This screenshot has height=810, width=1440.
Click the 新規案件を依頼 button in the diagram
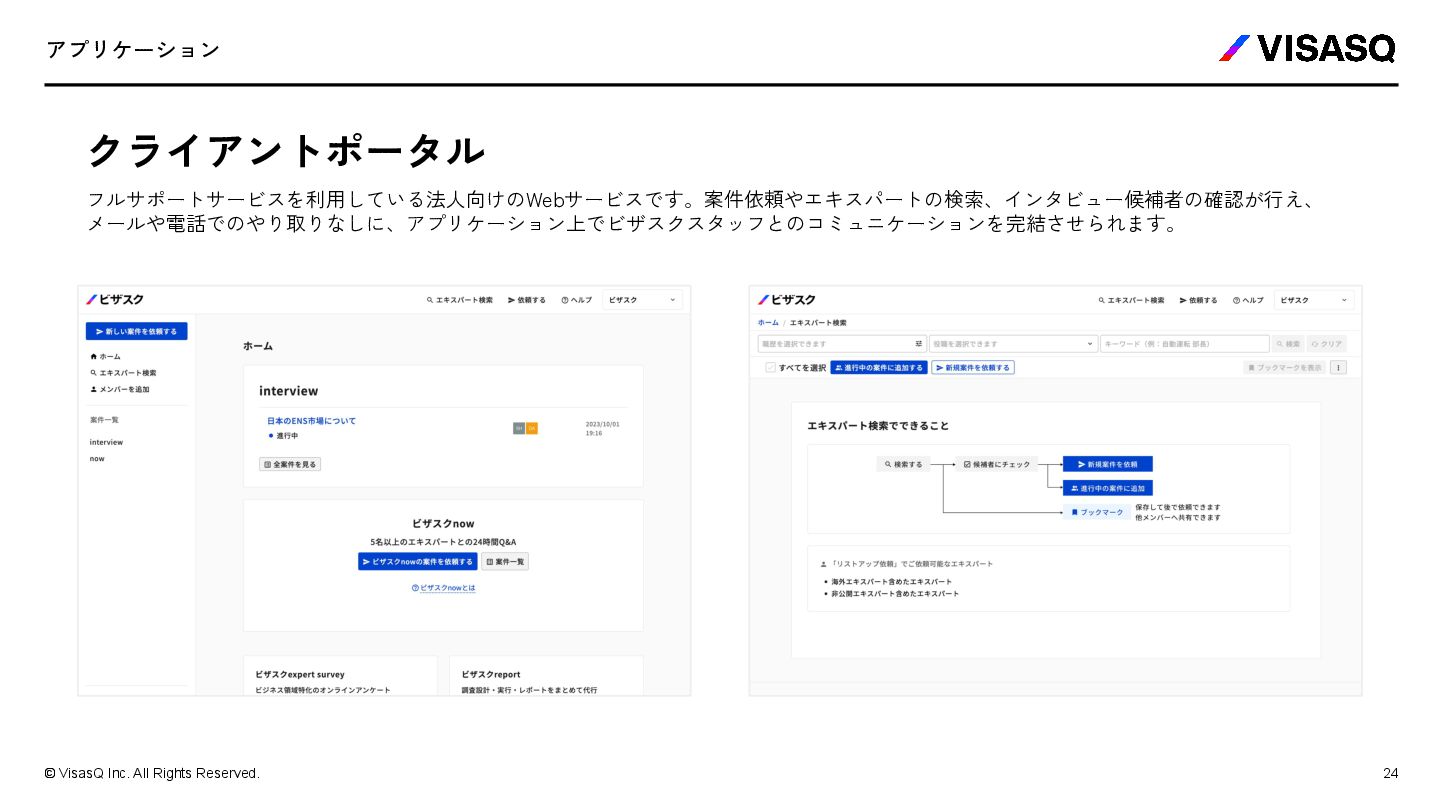point(1107,464)
